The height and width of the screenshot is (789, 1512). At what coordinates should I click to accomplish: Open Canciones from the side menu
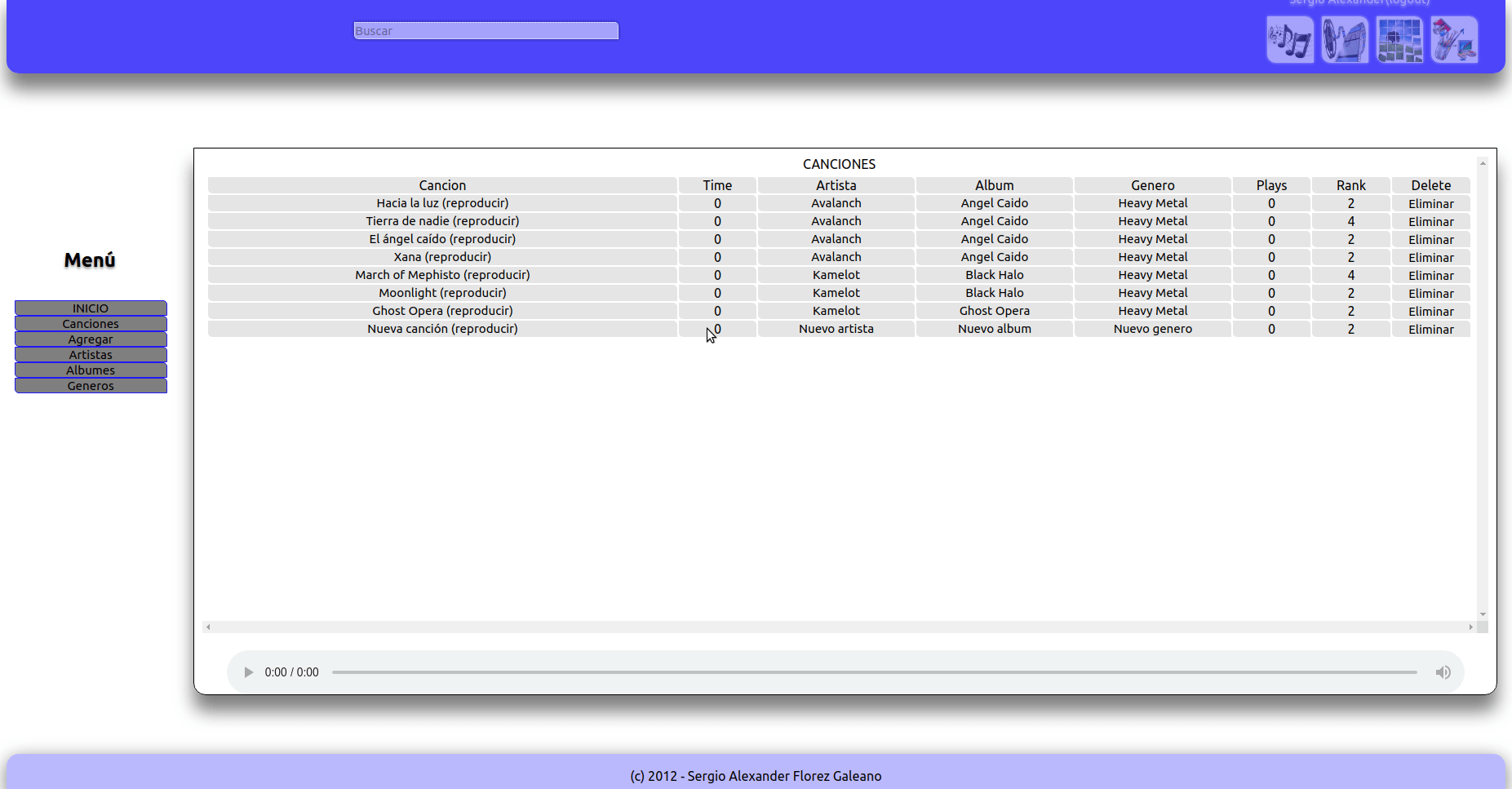coord(91,324)
